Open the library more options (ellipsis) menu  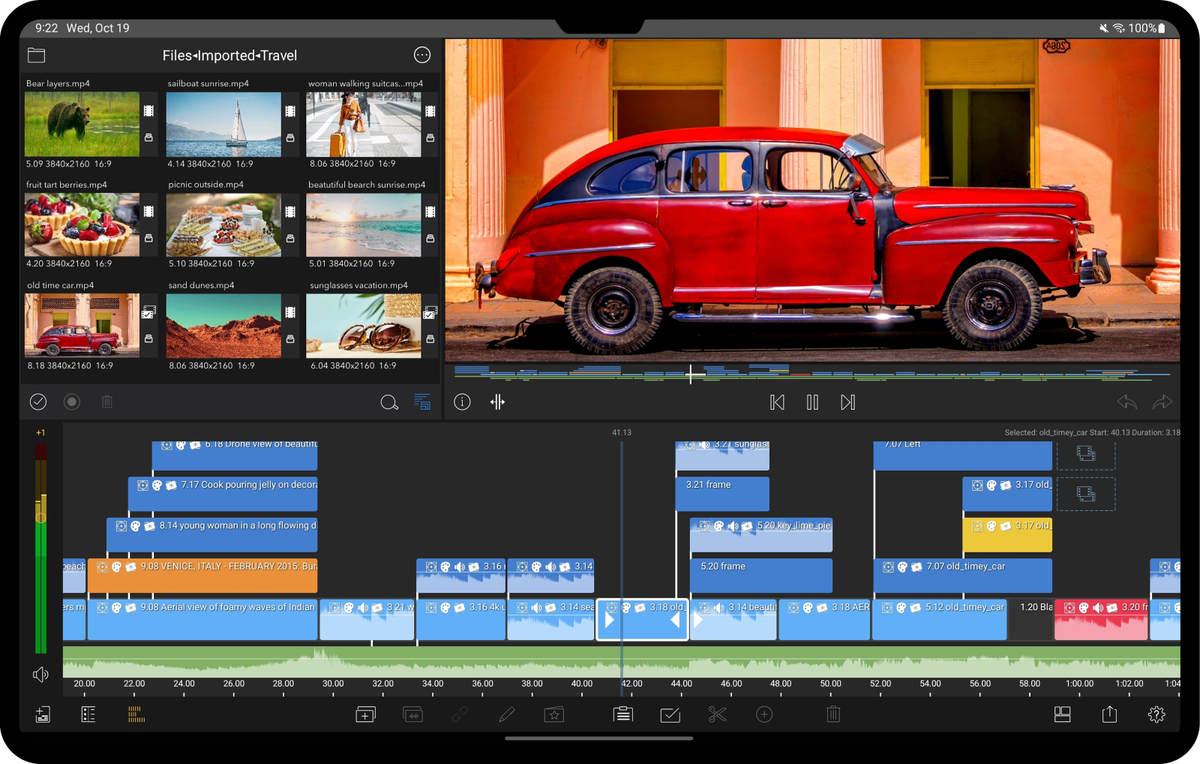coord(422,55)
